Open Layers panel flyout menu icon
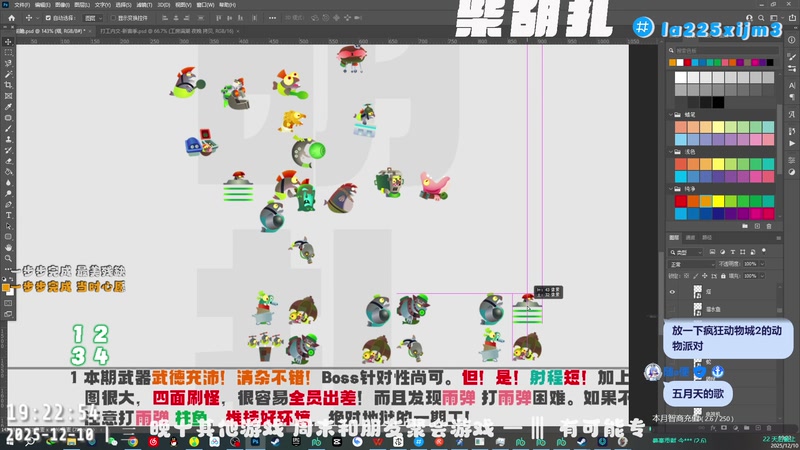The width and height of the screenshot is (800, 450). [x=779, y=238]
